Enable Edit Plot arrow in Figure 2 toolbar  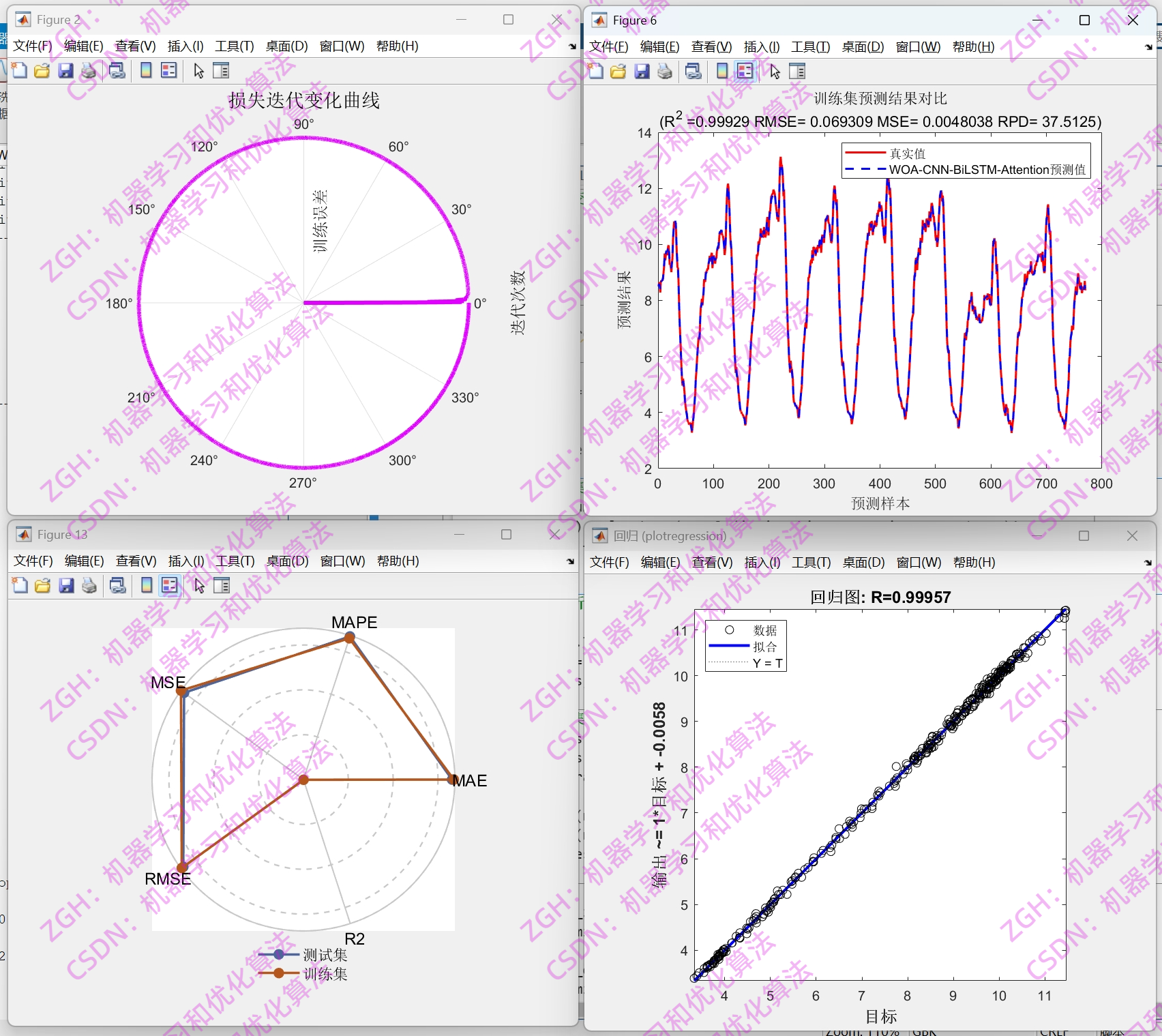(x=198, y=70)
